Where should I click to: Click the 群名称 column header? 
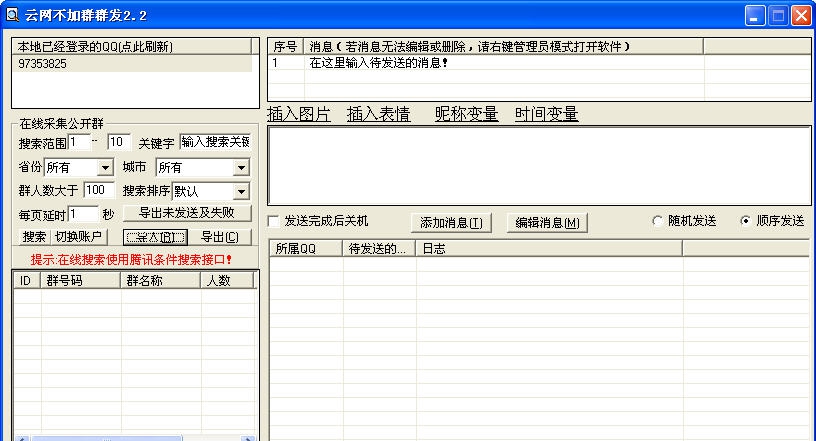click(161, 281)
